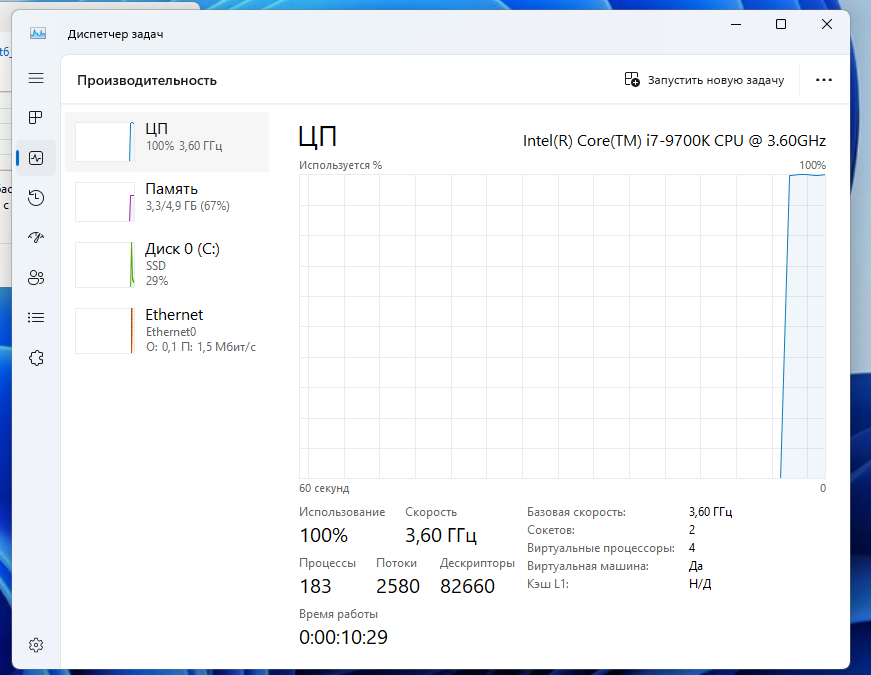Click the Используется % graph label
871x675 pixels.
pyautogui.click(x=341, y=166)
